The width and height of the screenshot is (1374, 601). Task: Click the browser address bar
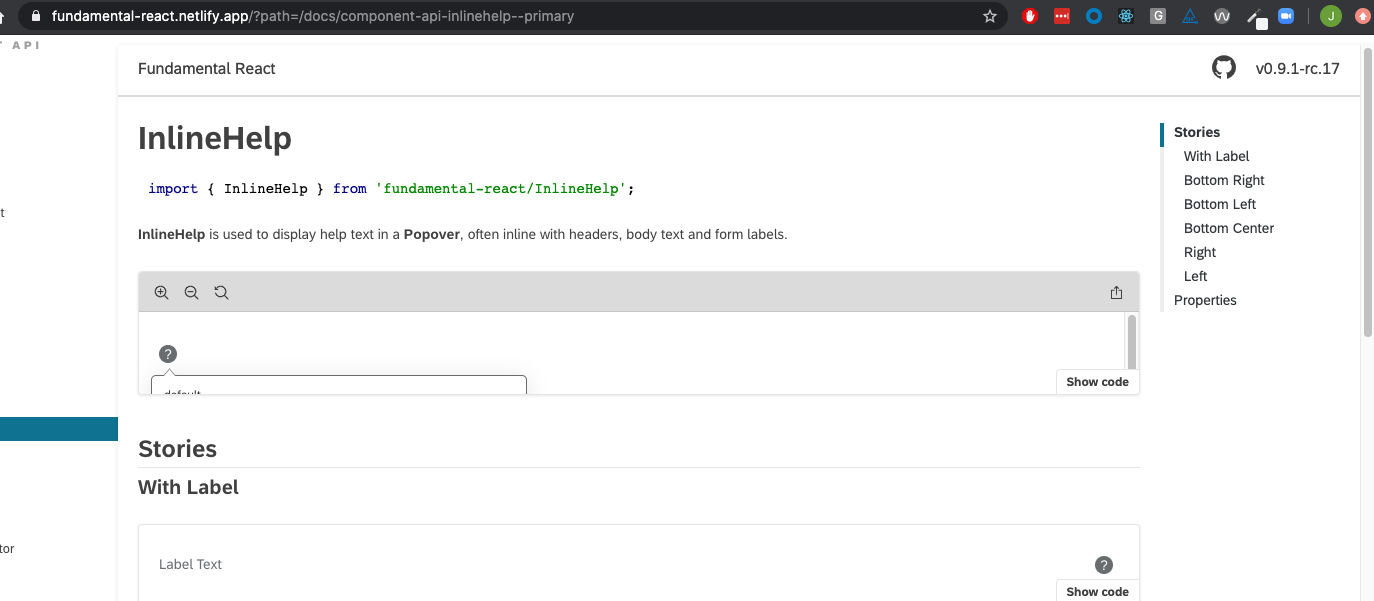[400, 16]
